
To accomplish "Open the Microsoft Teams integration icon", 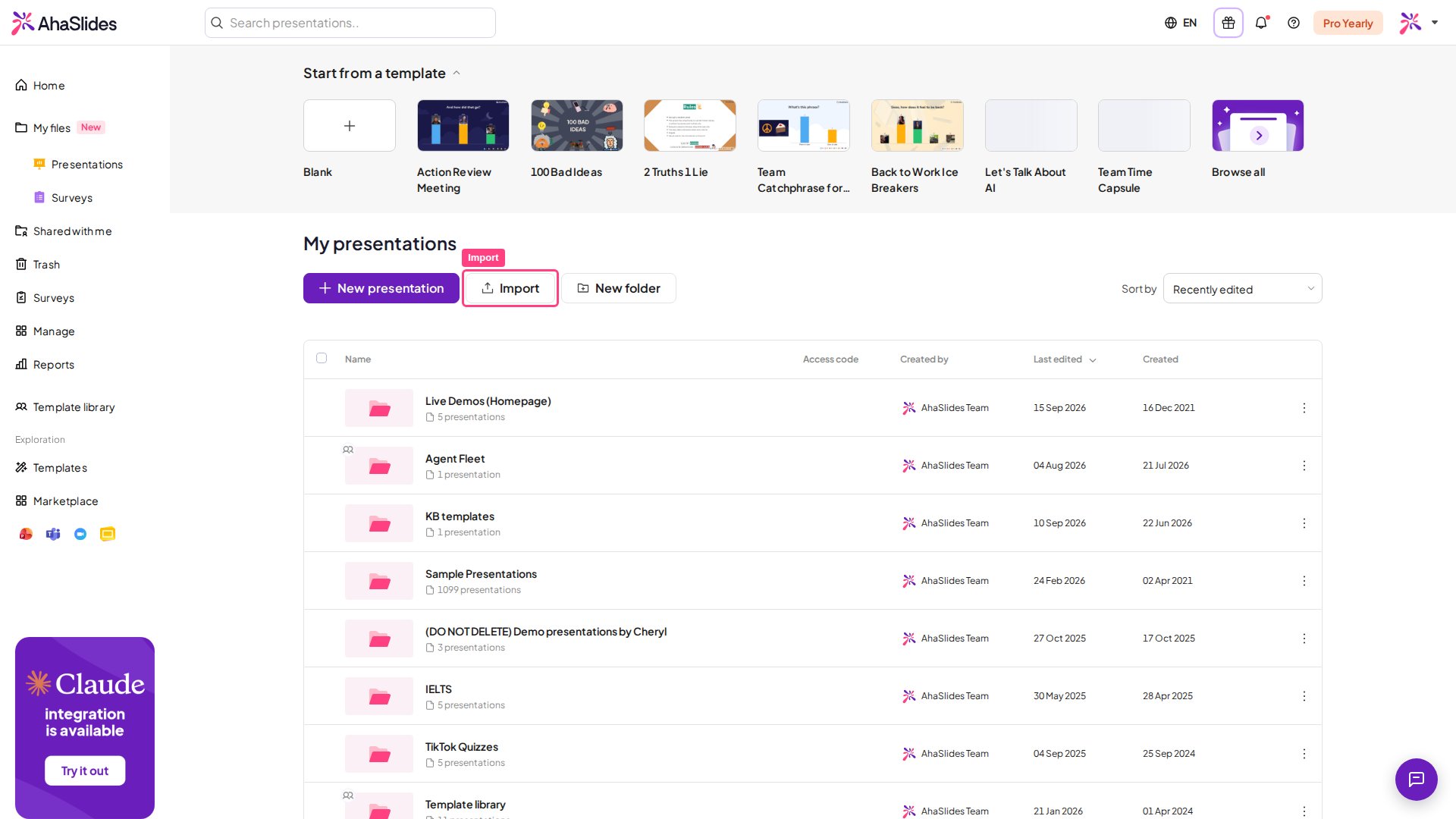I will coord(53,535).
